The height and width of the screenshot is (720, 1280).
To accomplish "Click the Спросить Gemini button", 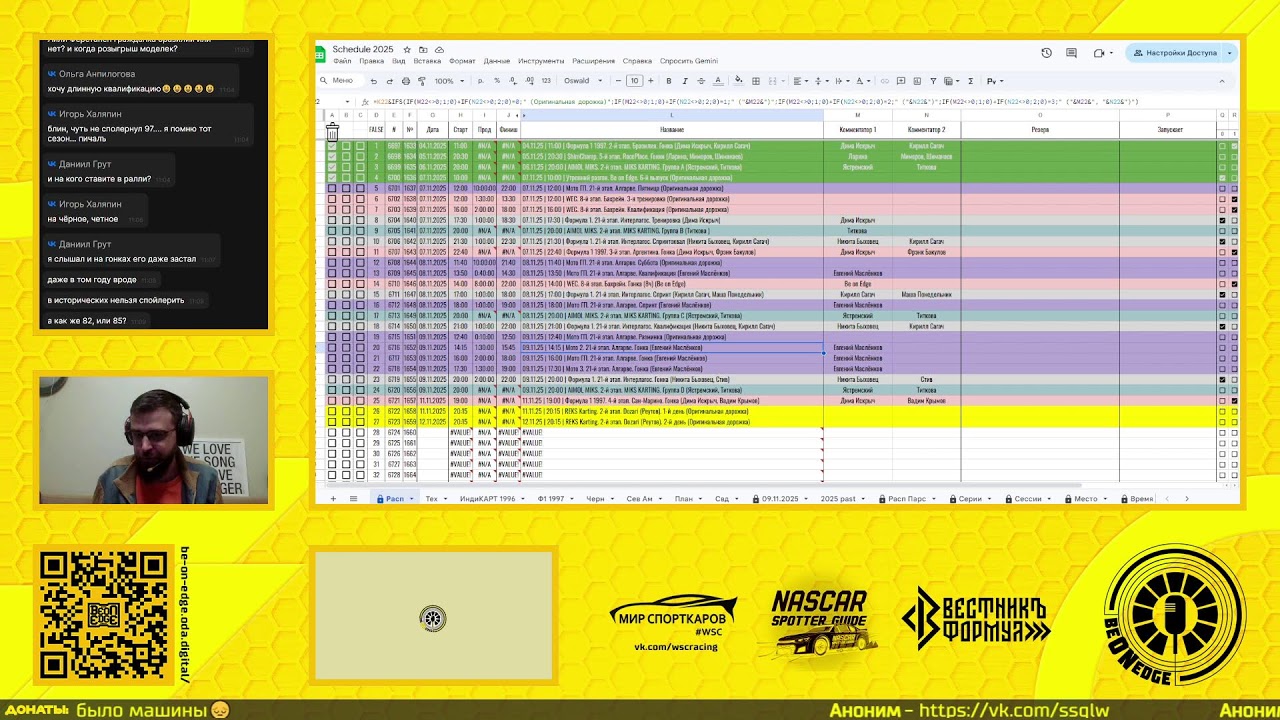I will (x=689, y=61).
